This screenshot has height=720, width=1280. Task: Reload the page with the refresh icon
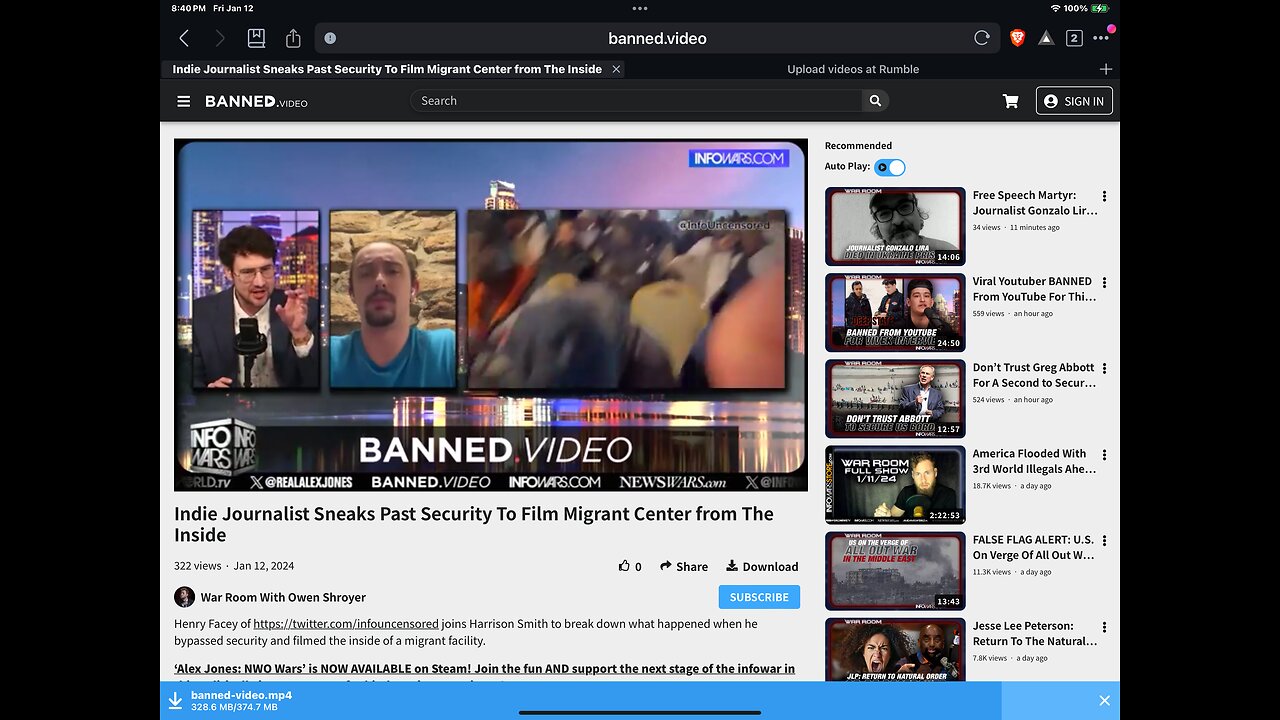(982, 38)
